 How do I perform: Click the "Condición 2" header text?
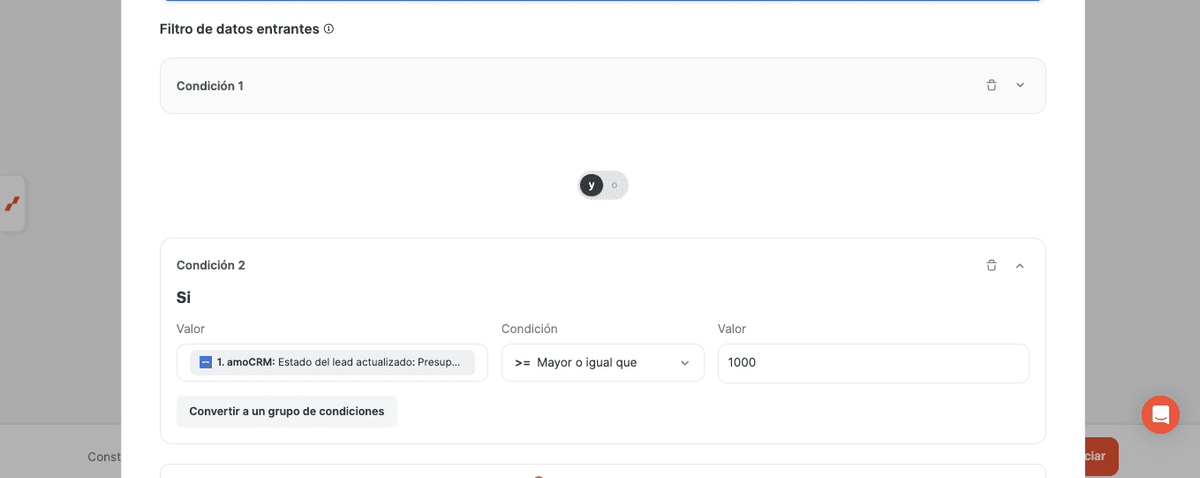[x=211, y=265]
